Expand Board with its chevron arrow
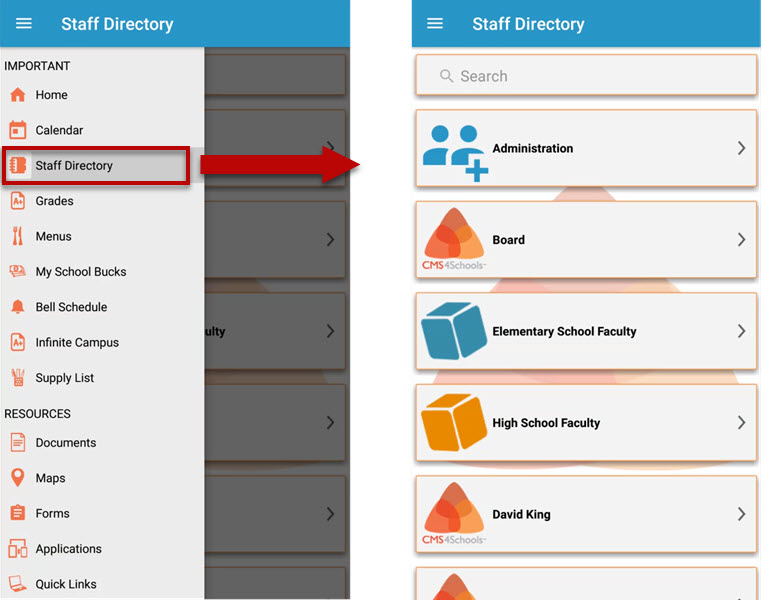762x600 pixels. 741,240
